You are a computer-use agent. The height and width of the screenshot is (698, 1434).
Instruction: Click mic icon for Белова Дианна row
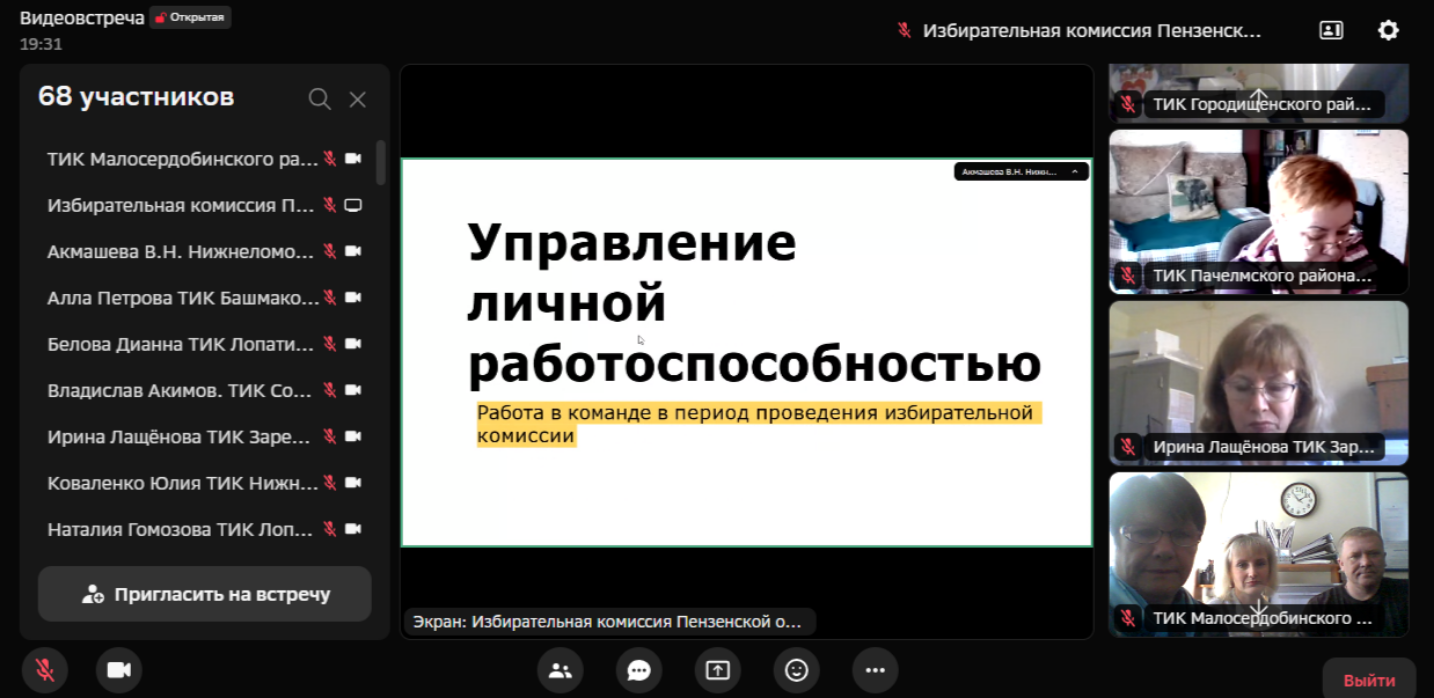pos(329,343)
